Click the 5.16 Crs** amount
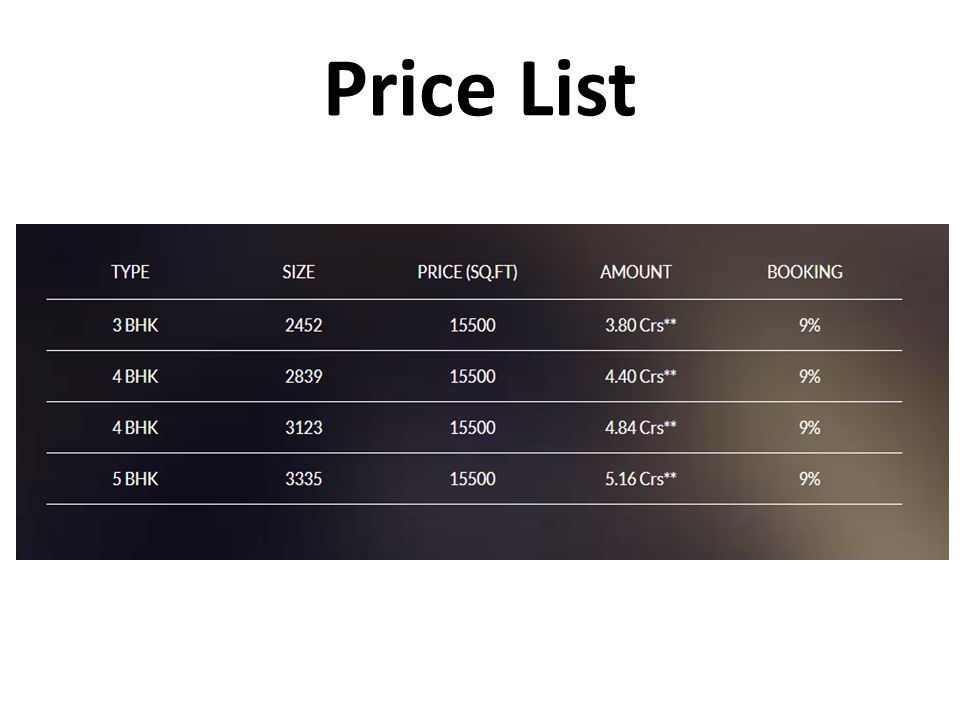The image size is (960, 720). 641,479
